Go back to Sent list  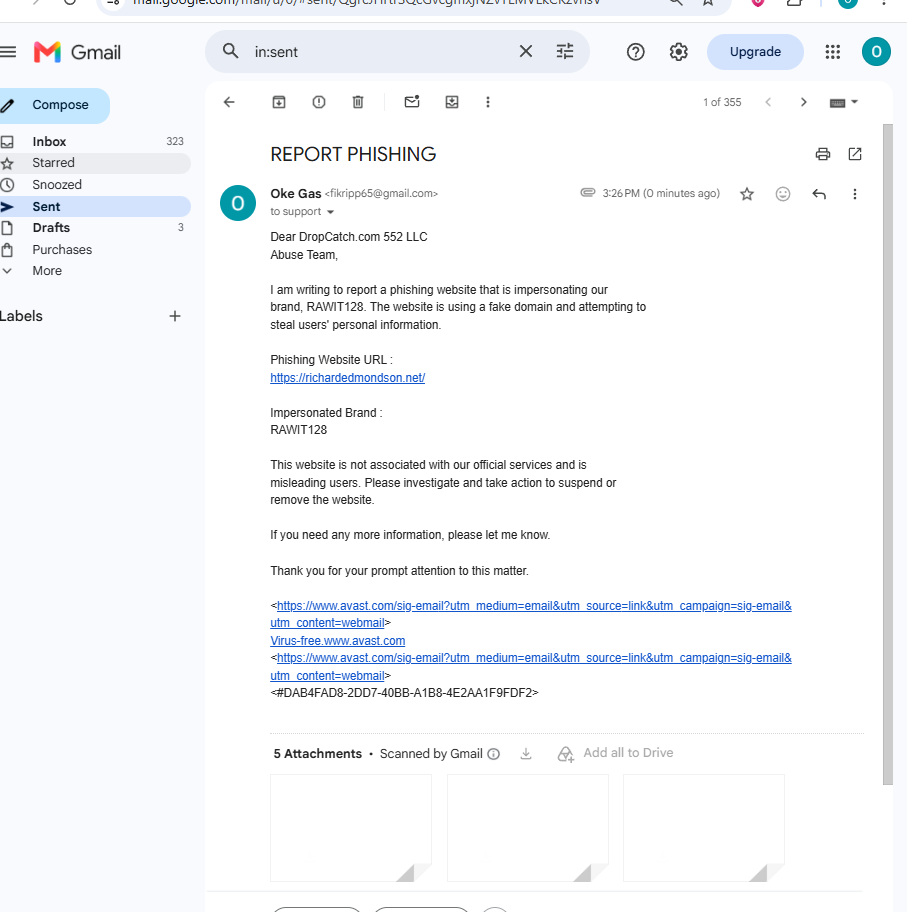(x=229, y=102)
